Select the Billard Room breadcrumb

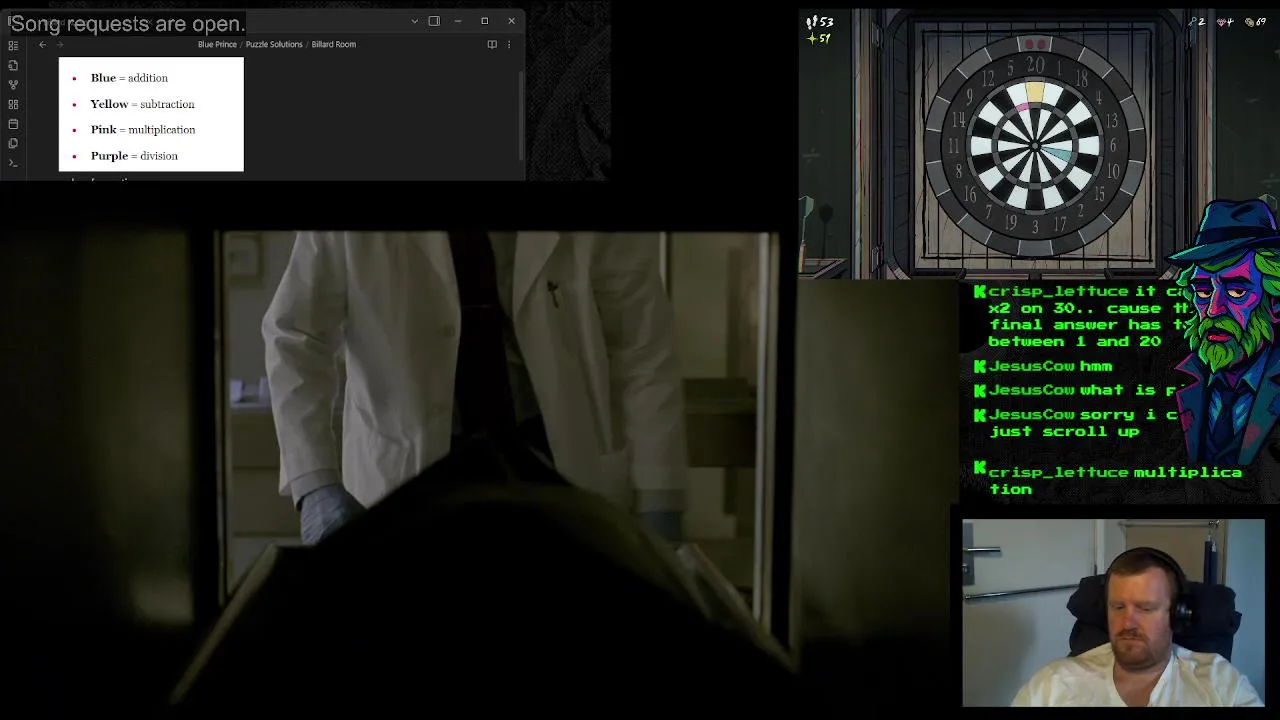click(333, 44)
